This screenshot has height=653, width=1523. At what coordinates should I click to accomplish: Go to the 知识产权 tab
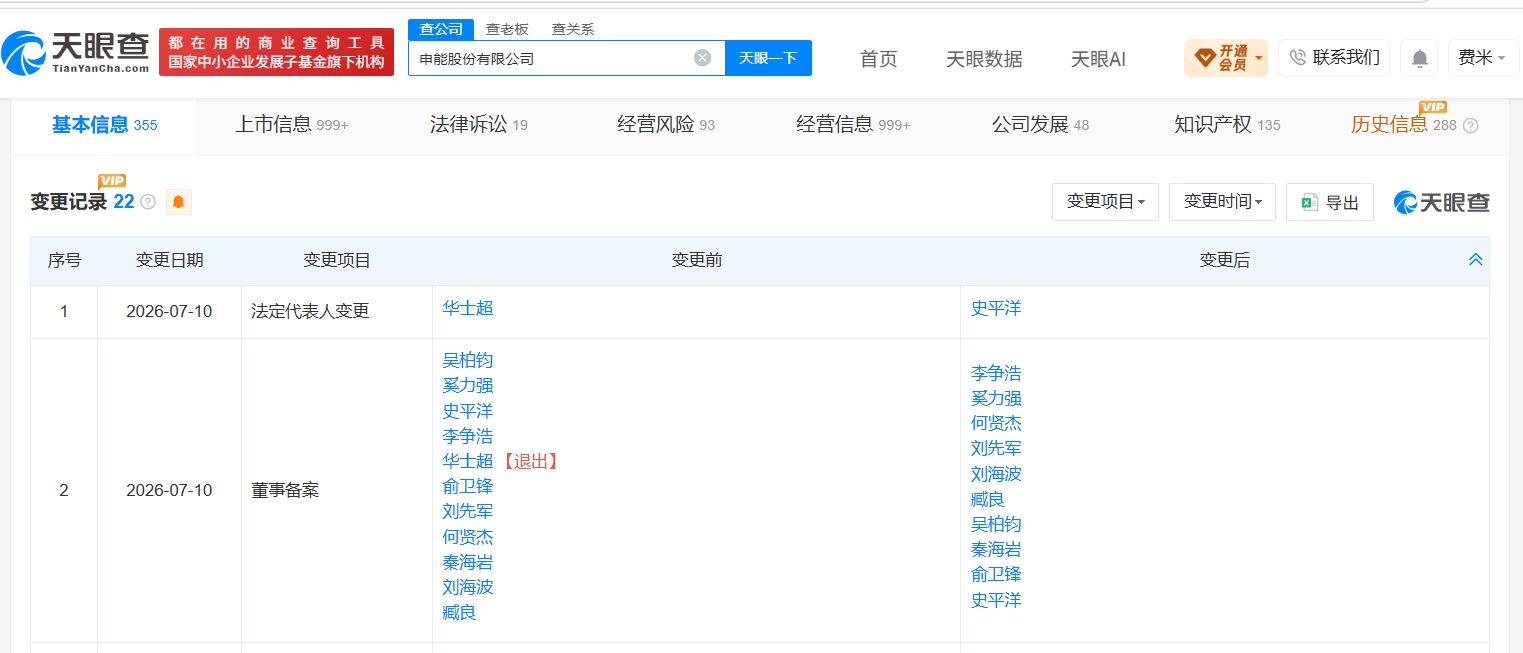point(1227,125)
